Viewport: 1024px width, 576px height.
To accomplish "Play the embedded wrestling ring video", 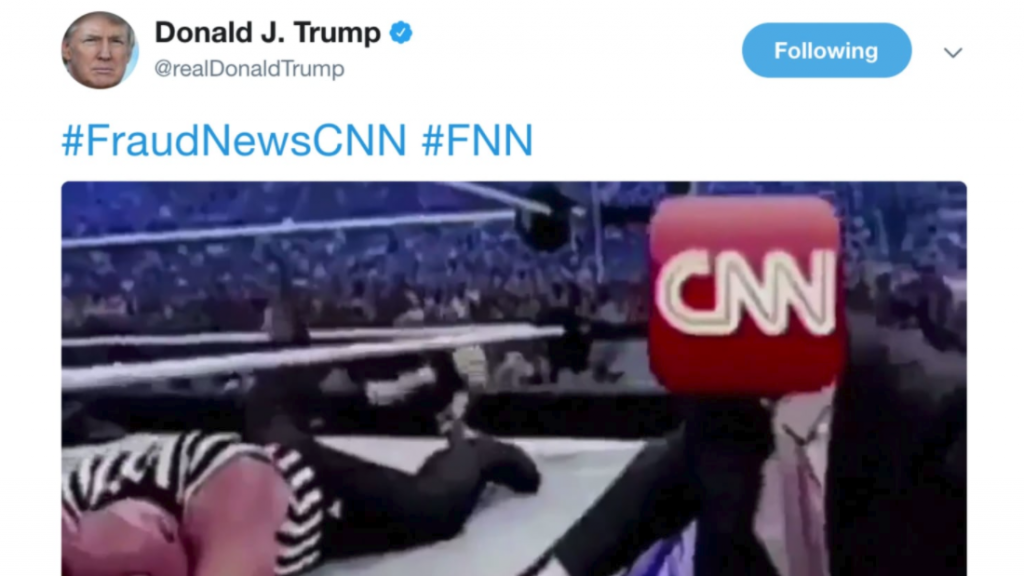I will click(x=514, y=379).
